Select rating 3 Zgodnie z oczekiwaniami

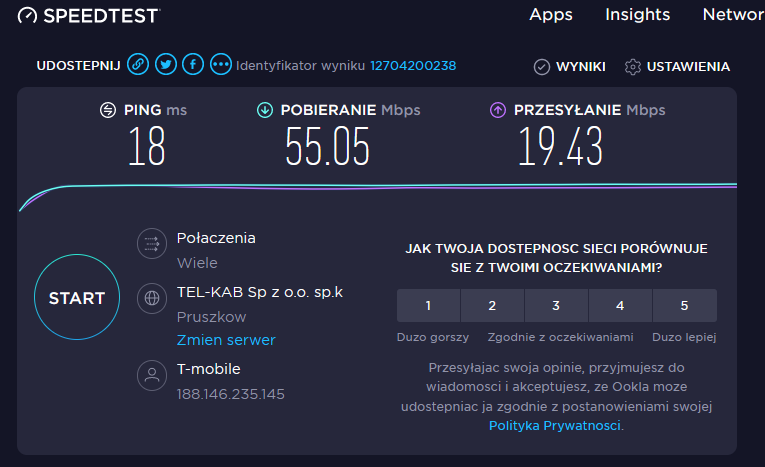pos(556,305)
